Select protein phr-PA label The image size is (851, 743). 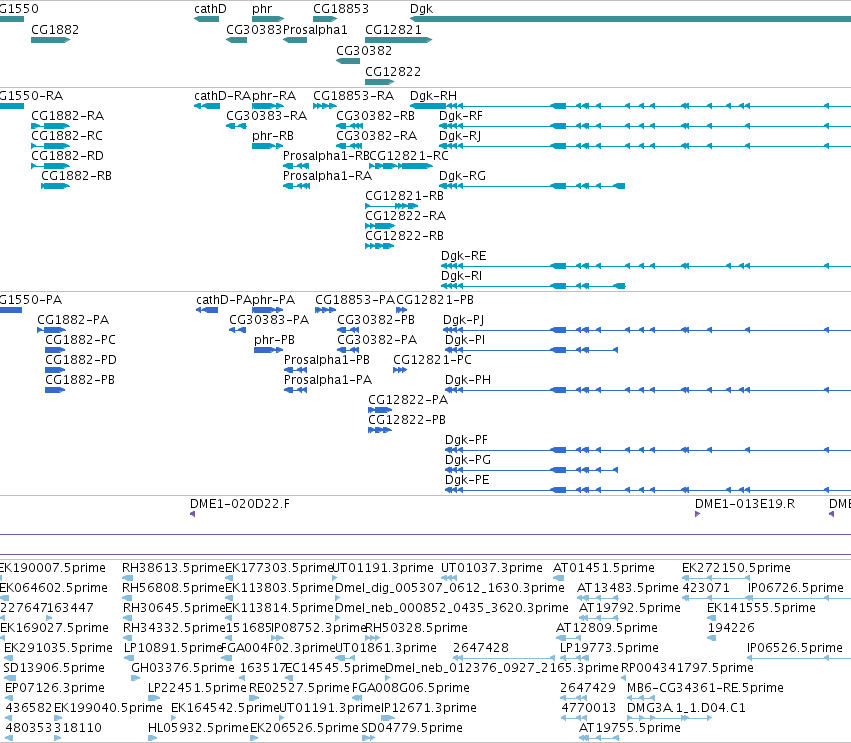click(x=274, y=300)
